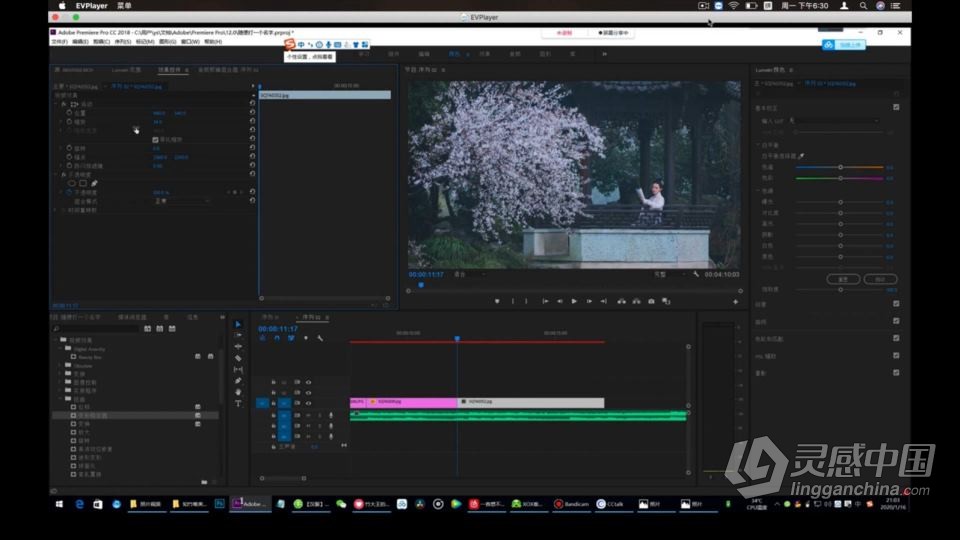This screenshot has width=960, height=540.
Task: Select the Selection tool in tools panel
Action: pyautogui.click(x=238, y=324)
